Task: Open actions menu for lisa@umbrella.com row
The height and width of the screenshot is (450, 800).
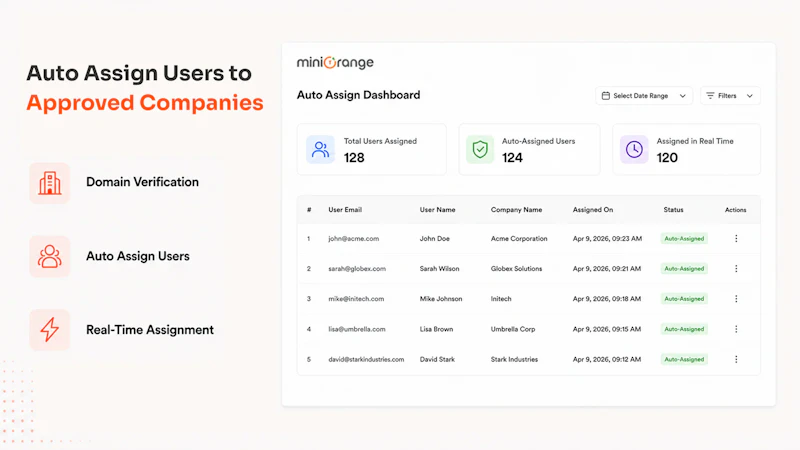Action: pos(736,329)
